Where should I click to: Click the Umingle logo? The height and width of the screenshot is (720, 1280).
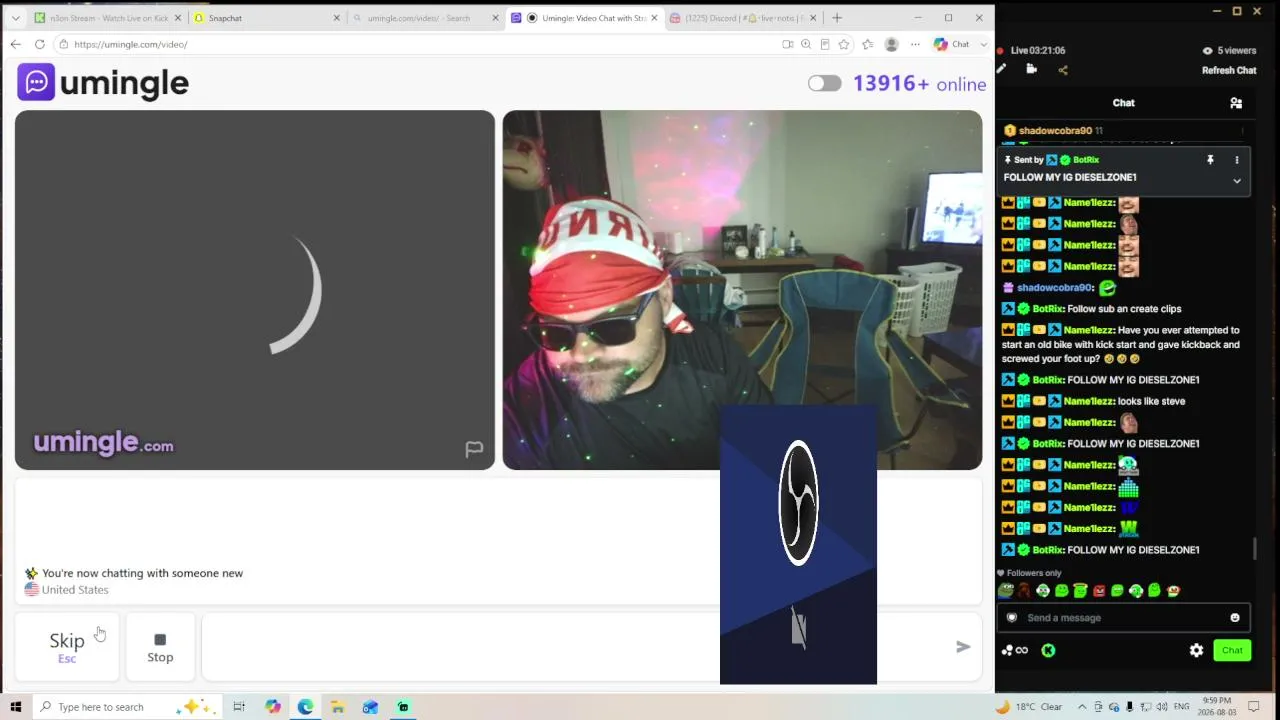coord(103,83)
